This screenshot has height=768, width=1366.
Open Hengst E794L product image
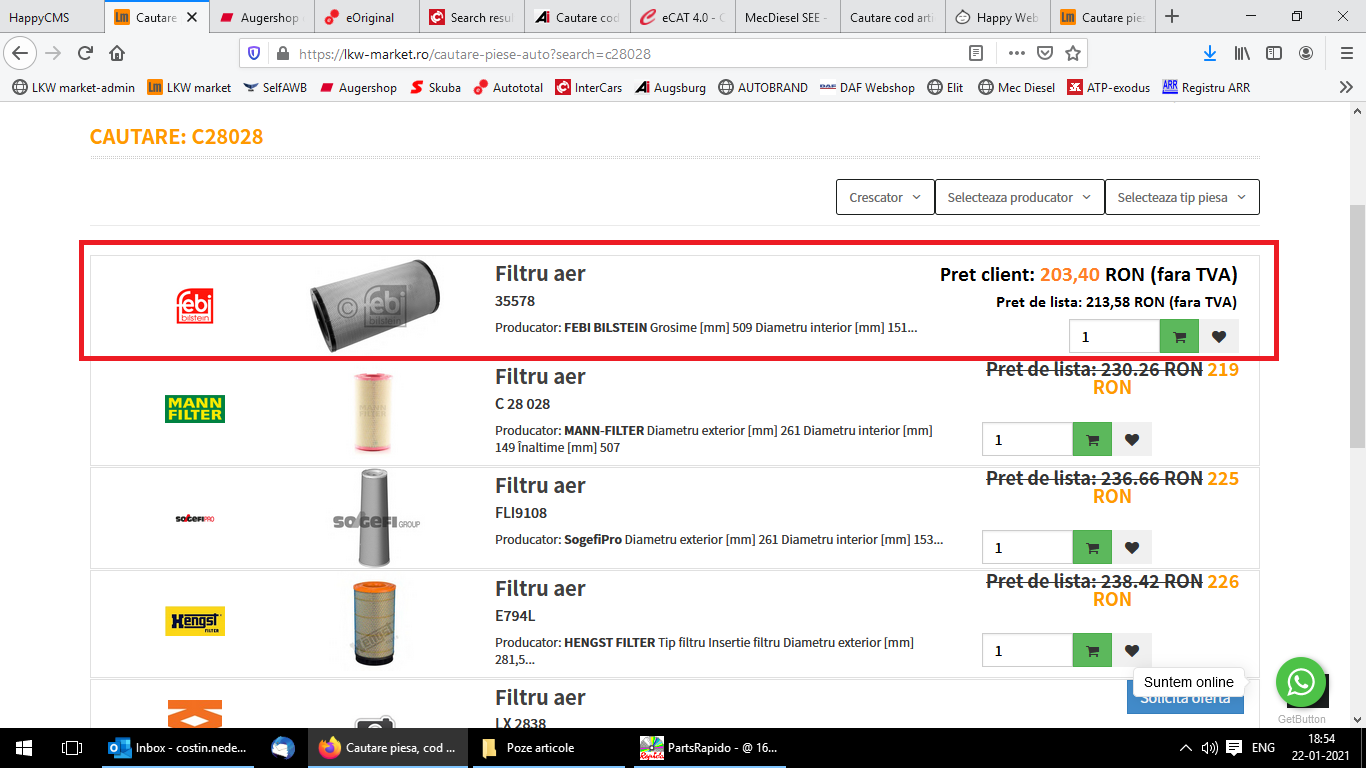[374, 624]
